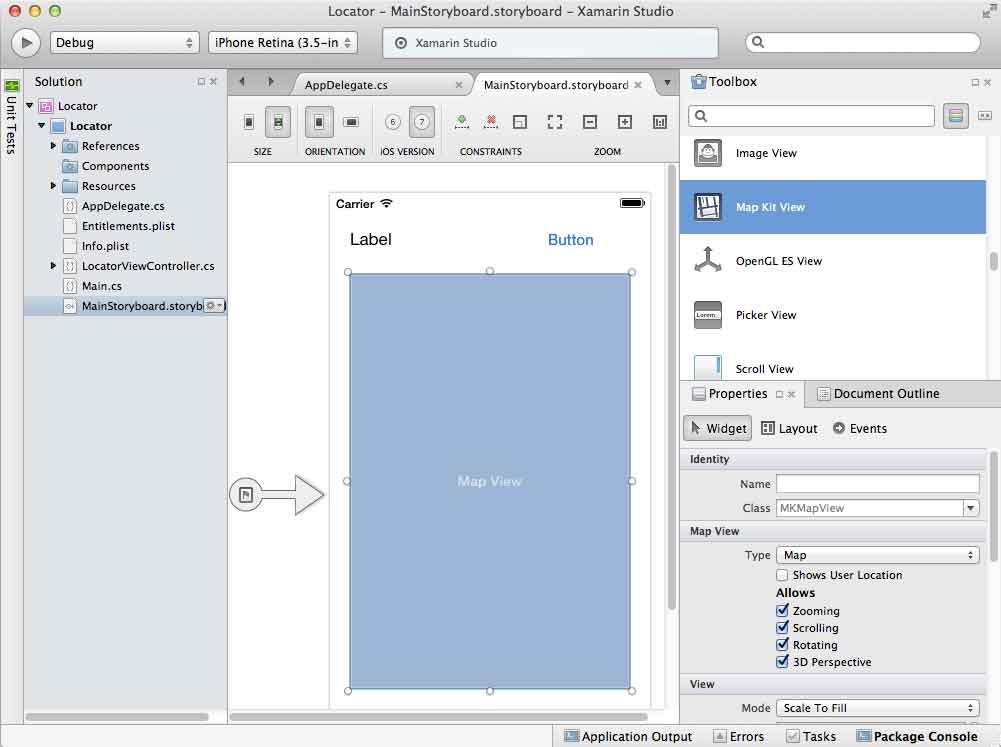Open the Mode Scale To Fill dropdown

[878, 708]
